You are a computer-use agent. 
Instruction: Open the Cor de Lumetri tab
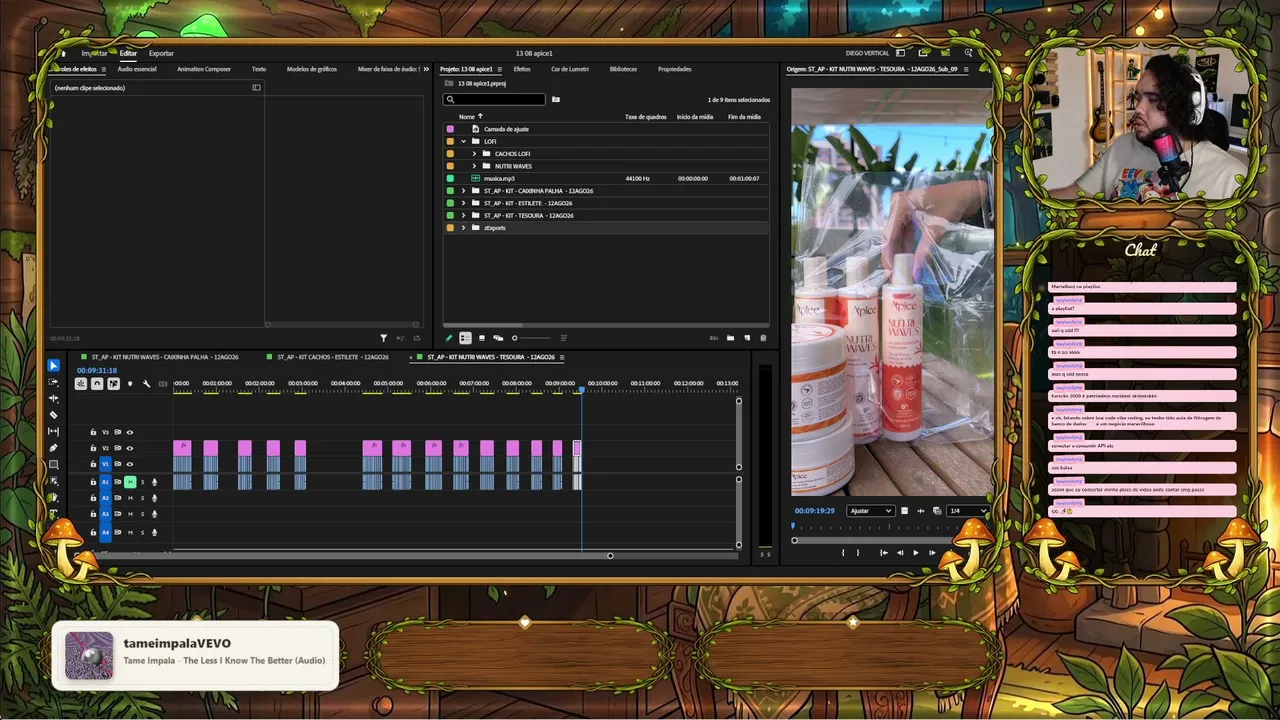570,69
